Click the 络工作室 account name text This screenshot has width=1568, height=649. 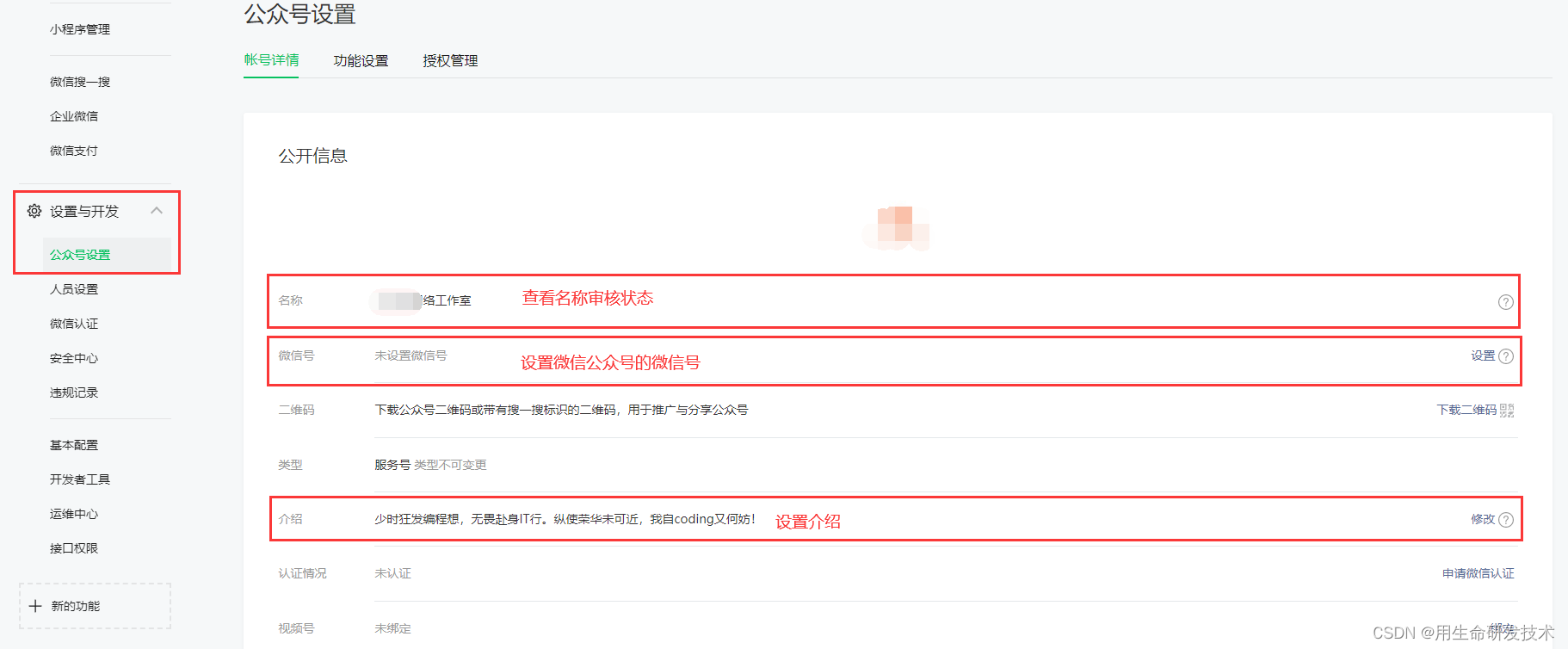click(x=447, y=300)
